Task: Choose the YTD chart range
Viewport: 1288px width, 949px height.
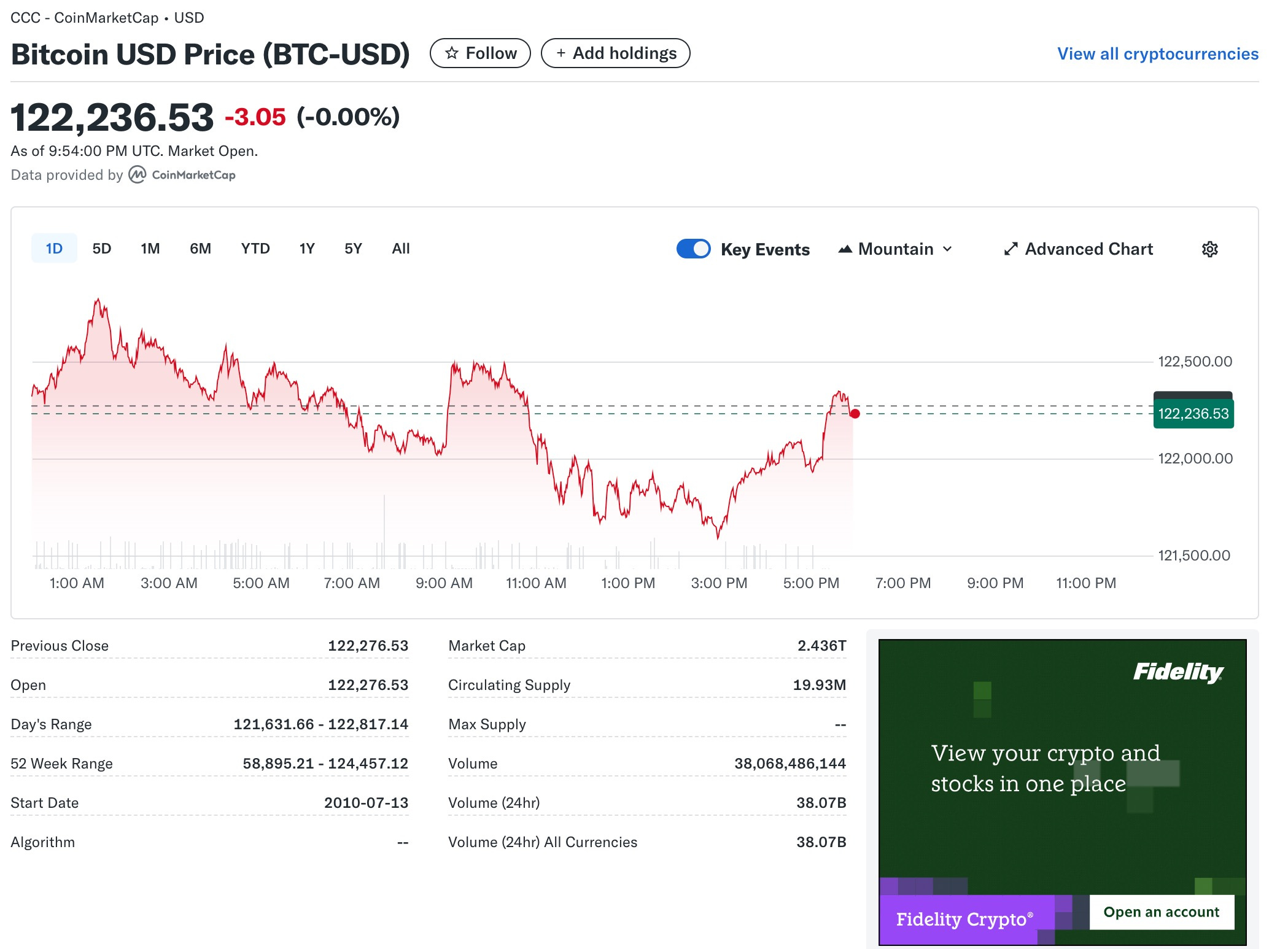Action: (x=255, y=249)
